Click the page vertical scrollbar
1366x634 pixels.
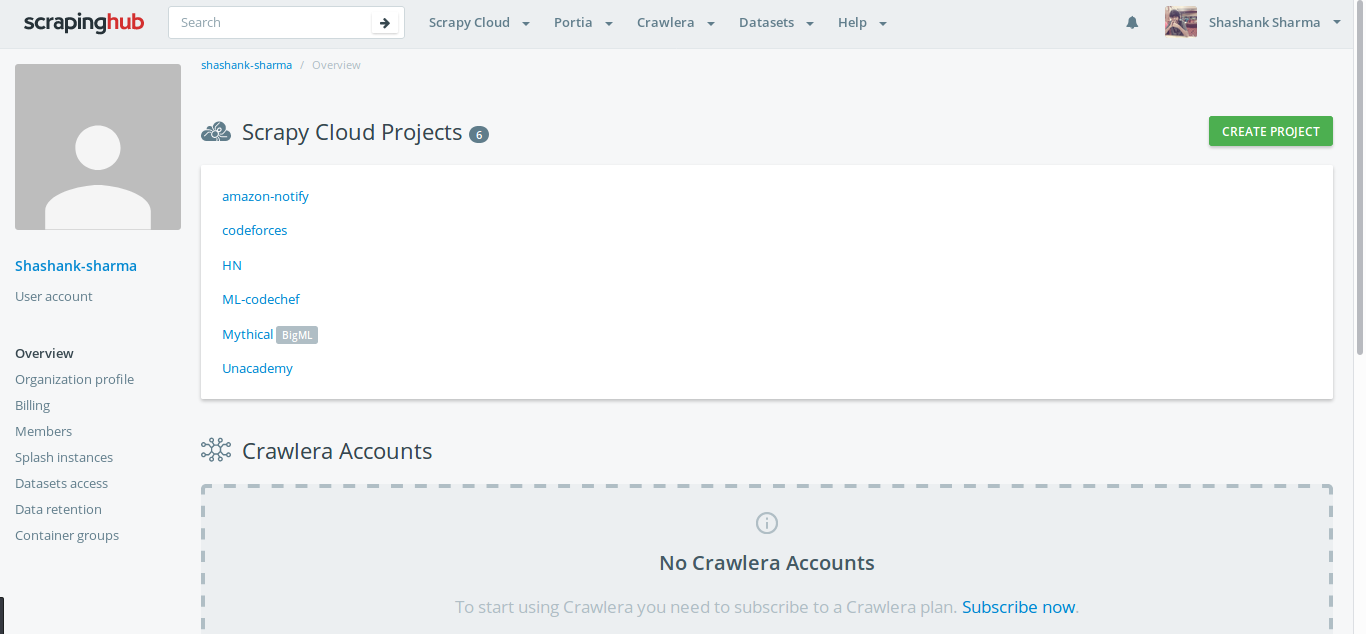click(1360, 177)
